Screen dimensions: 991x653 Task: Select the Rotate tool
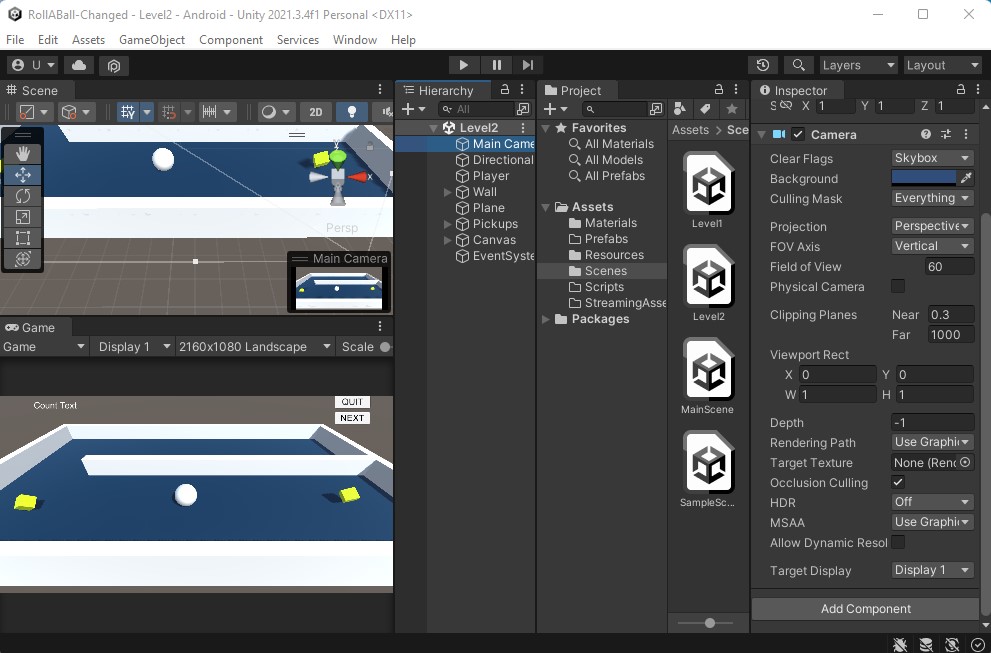pos(23,196)
